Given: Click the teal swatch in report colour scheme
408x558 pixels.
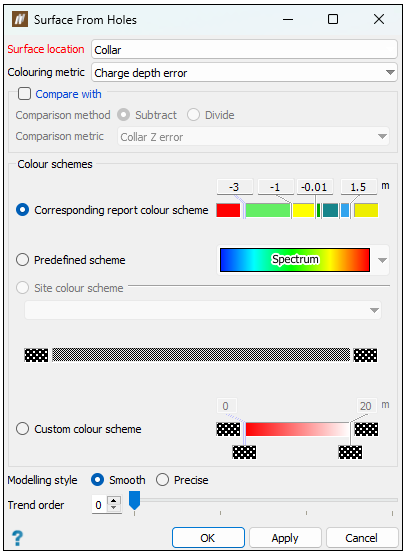Looking at the screenshot, I should click(330, 210).
